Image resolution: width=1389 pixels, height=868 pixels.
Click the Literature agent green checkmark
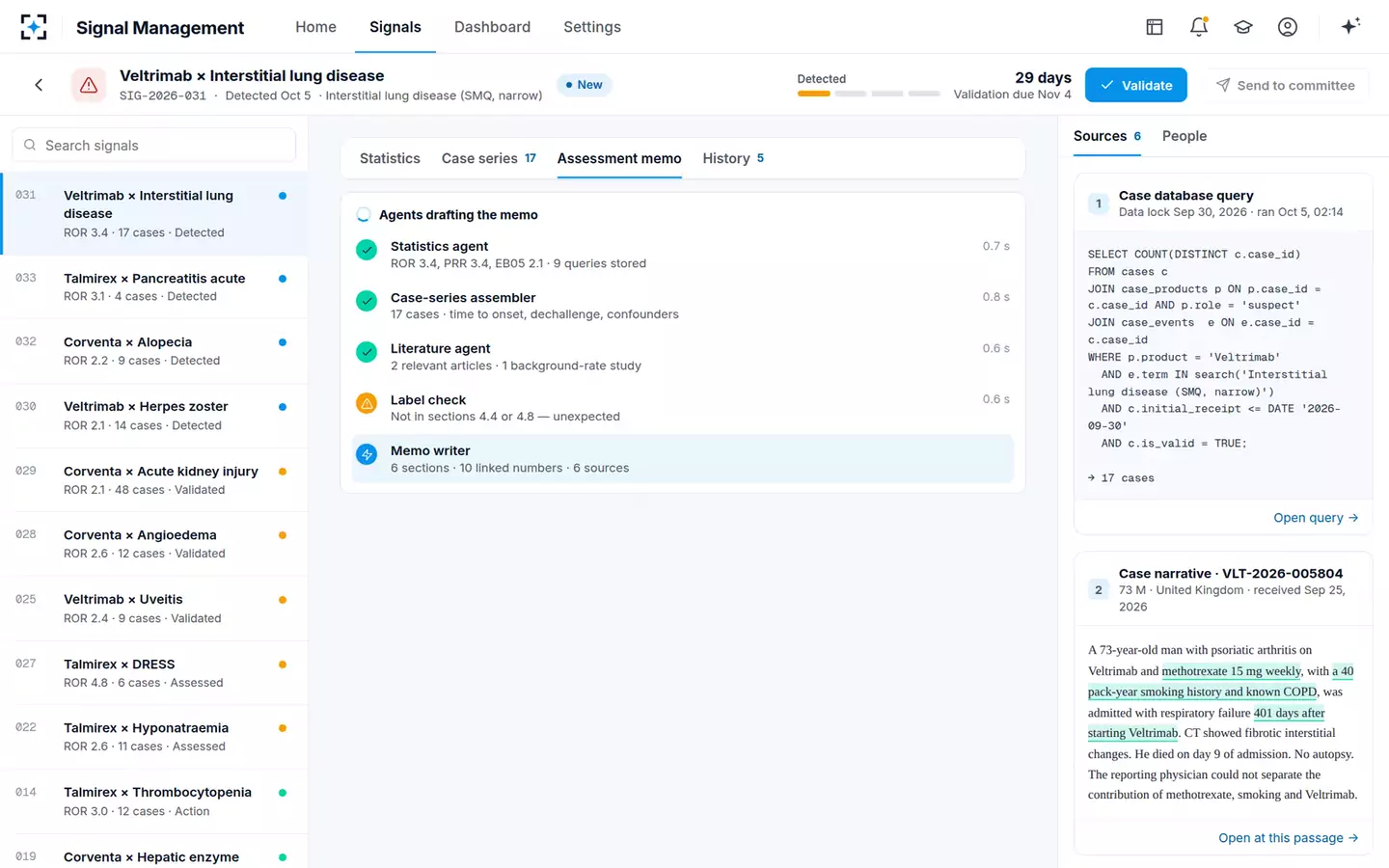(x=367, y=352)
